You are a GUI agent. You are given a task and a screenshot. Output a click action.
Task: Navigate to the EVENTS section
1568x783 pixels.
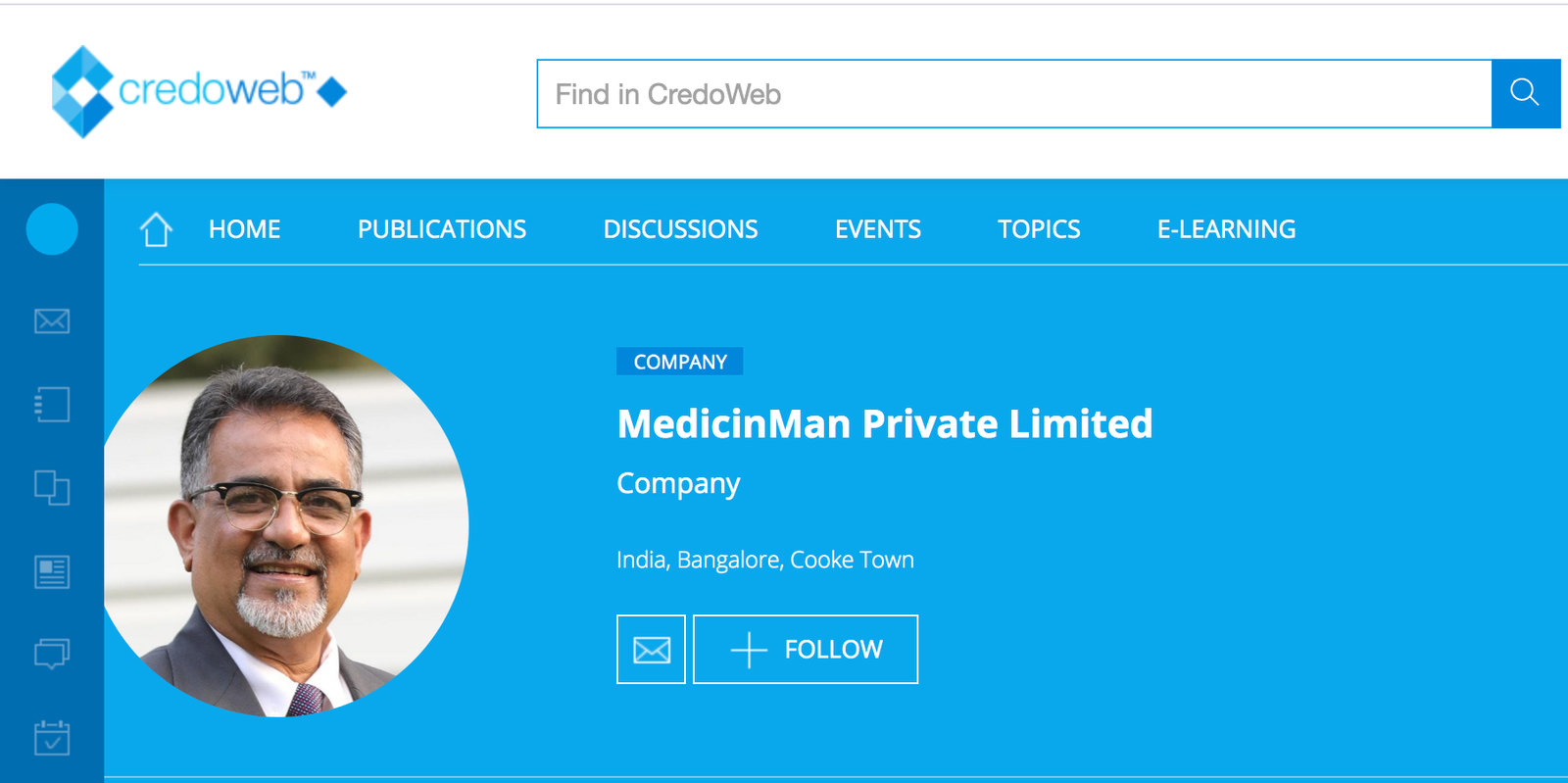click(x=878, y=229)
